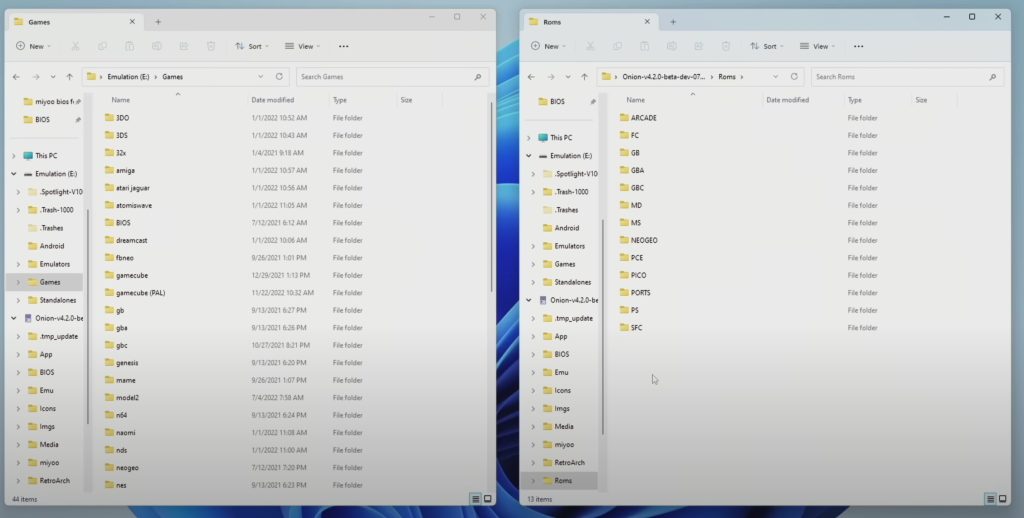This screenshot has width=1024, height=518.
Task: Select the dreamcast folder in Games list
Action: pos(131,240)
